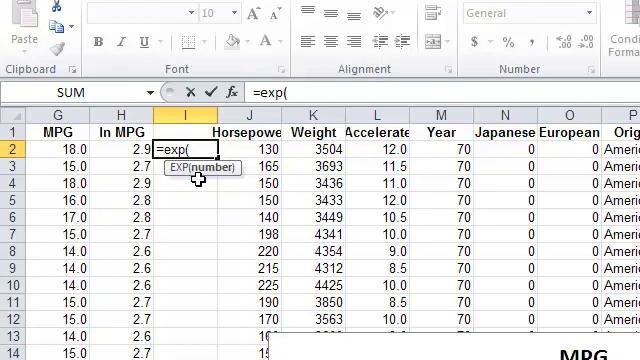Select the Format Painter brush
Image resolution: width=640 pixels, height=360 pixels.
coord(57,49)
